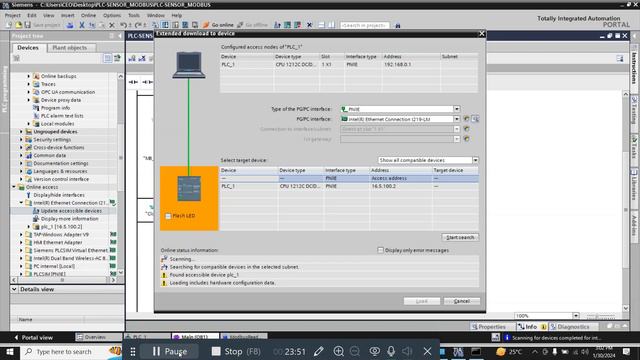Viewport: 640px width, 360px height.
Task: Switch to Portal view
Action: point(34,338)
